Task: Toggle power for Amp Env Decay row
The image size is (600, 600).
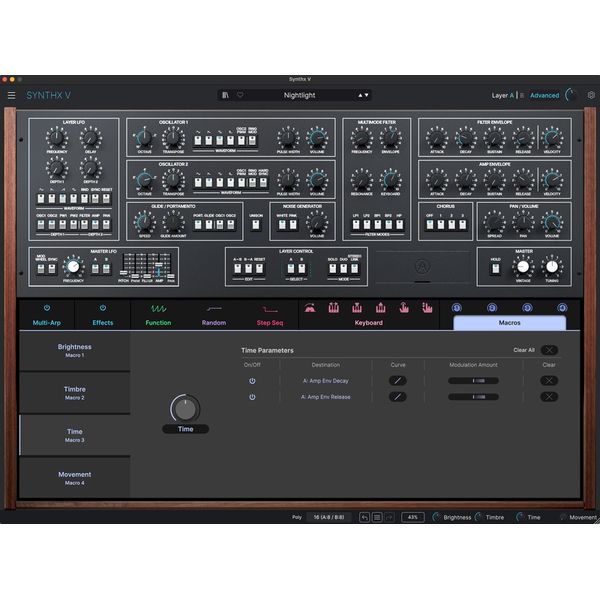Action: pyautogui.click(x=252, y=381)
